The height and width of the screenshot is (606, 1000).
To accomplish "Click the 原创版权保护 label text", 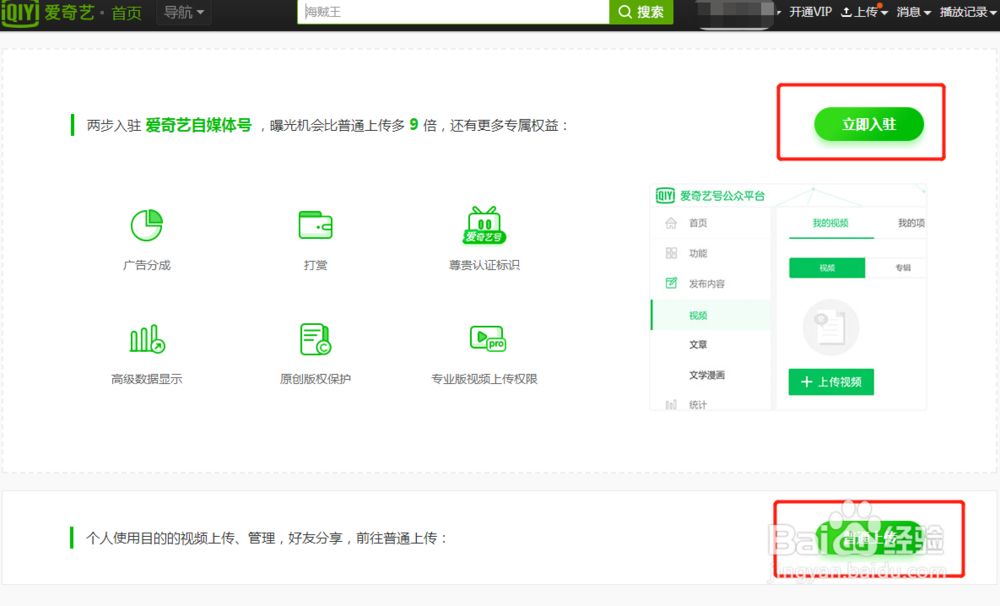I will pos(315,379).
